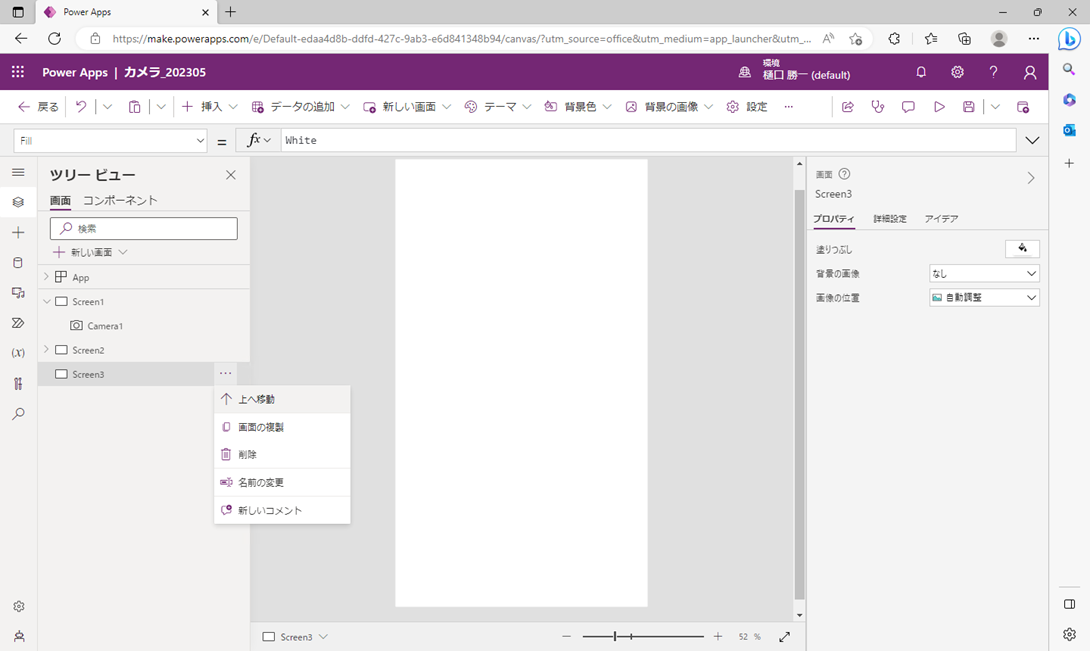Choose 画面の複製 from context menu
1090x651 pixels.
pyautogui.click(x=282, y=427)
